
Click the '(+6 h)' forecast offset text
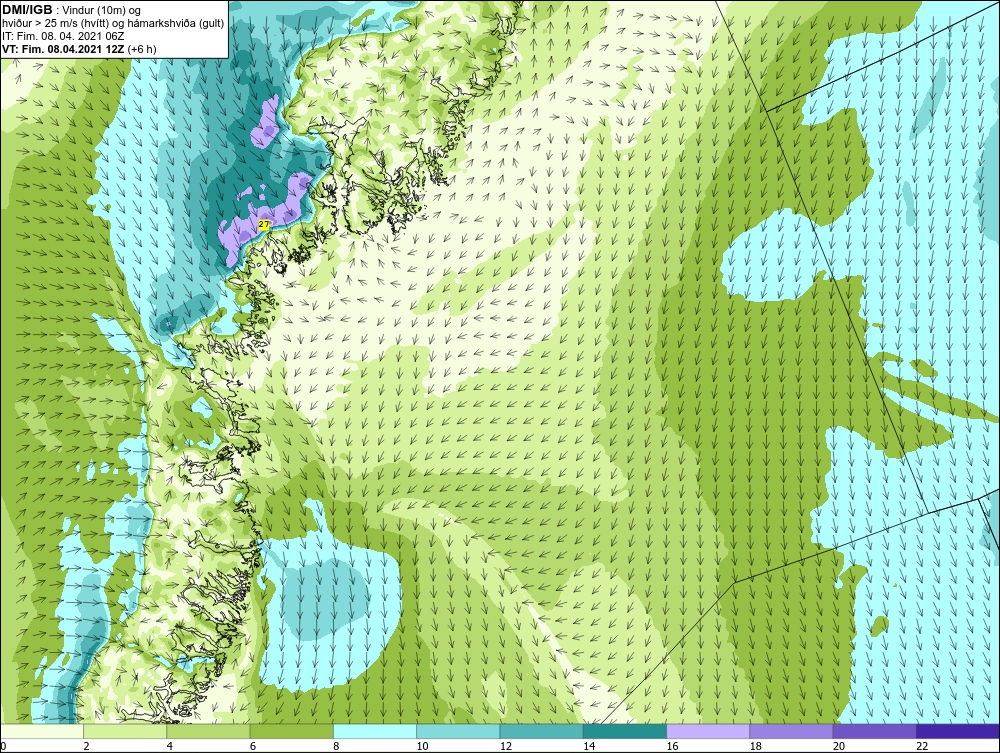tap(142, 48)
